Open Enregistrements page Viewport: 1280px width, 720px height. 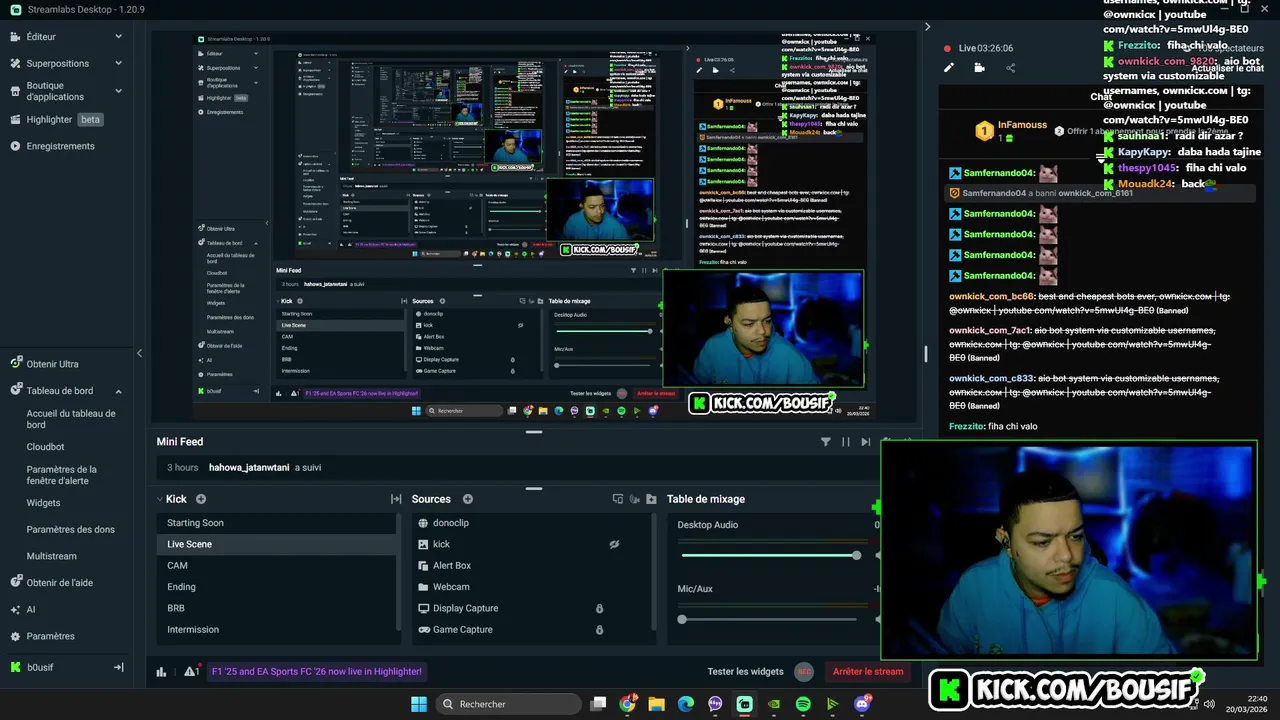pos(60,146)
